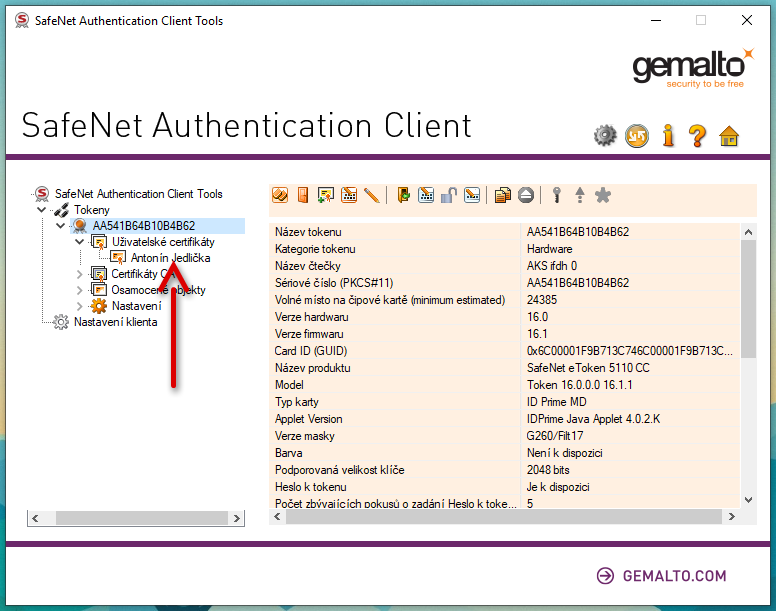Click the Card ID (GUID) value

630,351
